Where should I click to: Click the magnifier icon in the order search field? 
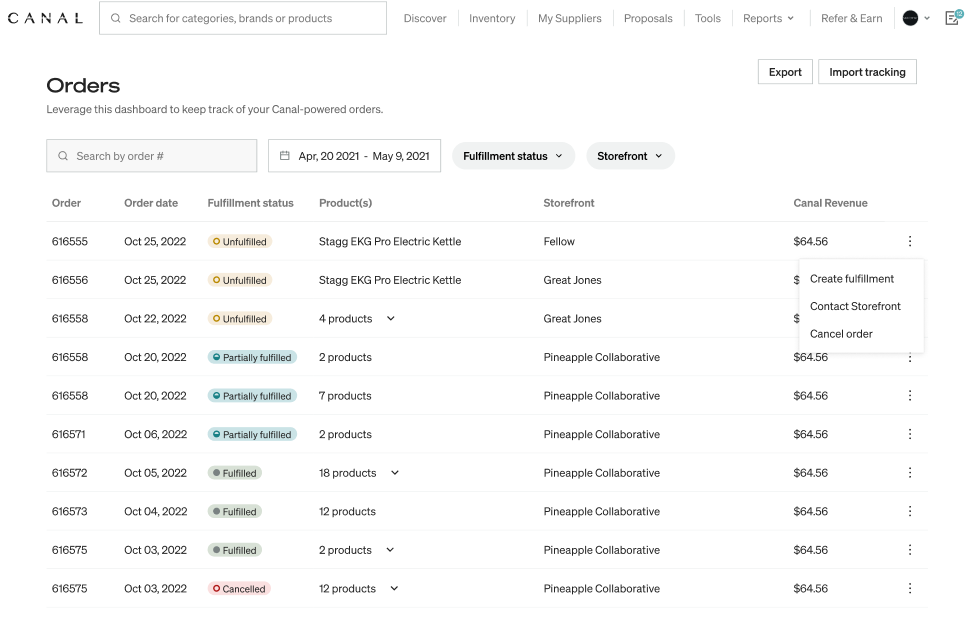[x=63, y=156]
